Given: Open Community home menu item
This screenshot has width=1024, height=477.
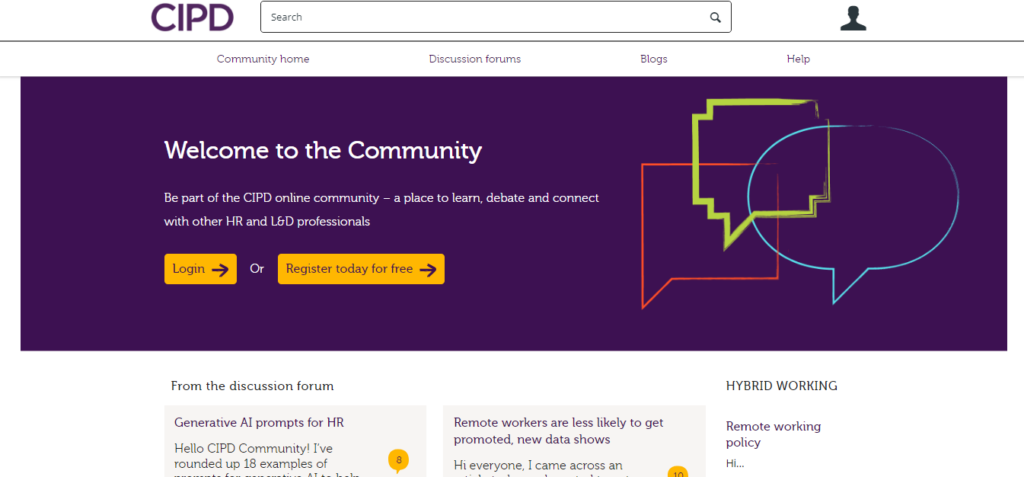Looking at the screenshot, I should 263,59.
